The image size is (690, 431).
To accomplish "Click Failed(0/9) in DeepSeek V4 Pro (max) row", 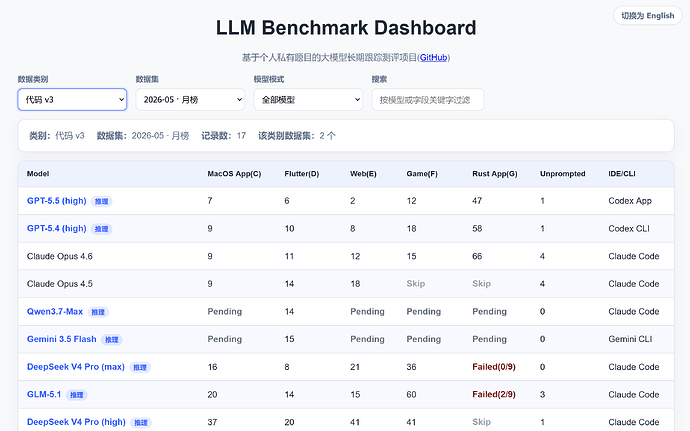I will [494, 367].
